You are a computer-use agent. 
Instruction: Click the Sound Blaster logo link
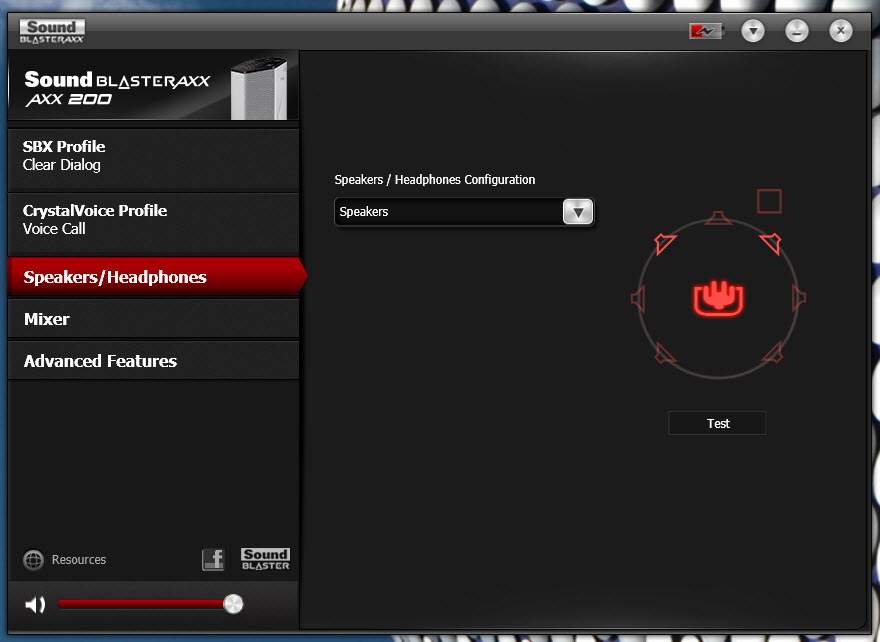pyautogui.click(x=265, y=560)
